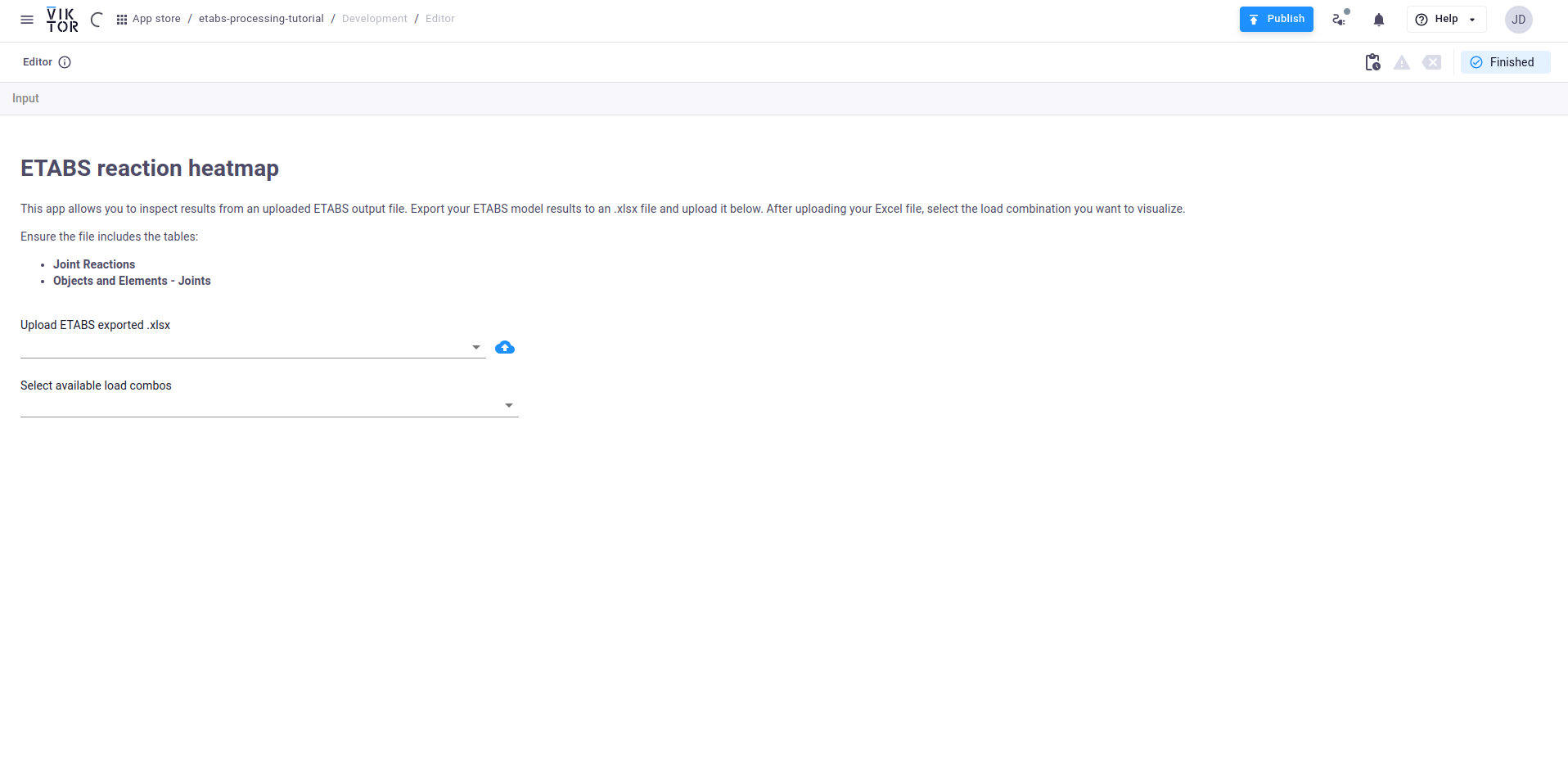Click the Finished status button

tap(1504, 62)
